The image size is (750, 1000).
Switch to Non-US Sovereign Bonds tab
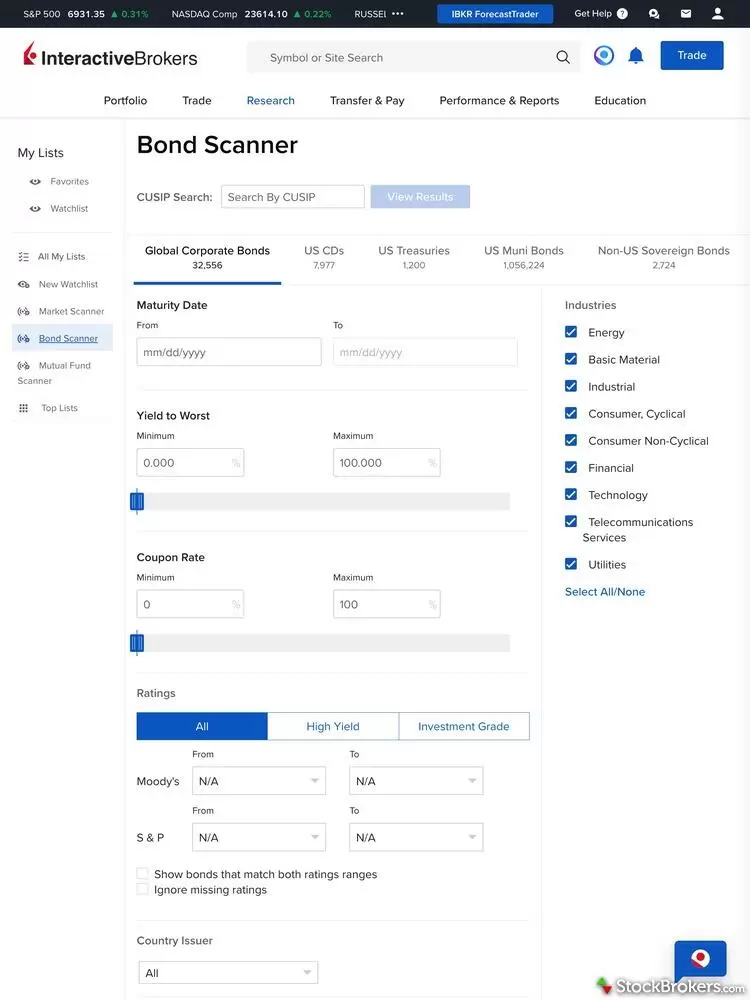pos(663,257)
